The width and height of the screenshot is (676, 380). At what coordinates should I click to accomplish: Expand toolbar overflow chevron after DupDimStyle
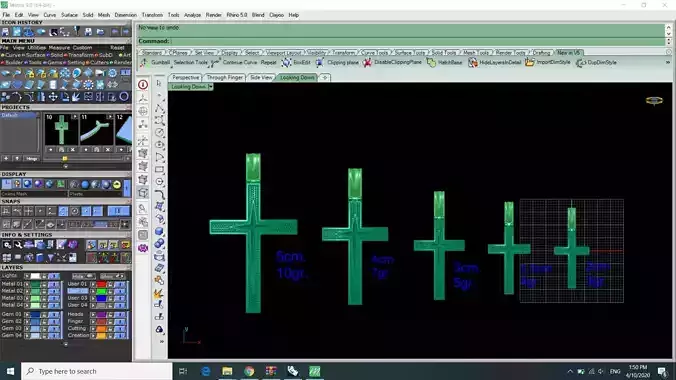[x=668, y=63]
